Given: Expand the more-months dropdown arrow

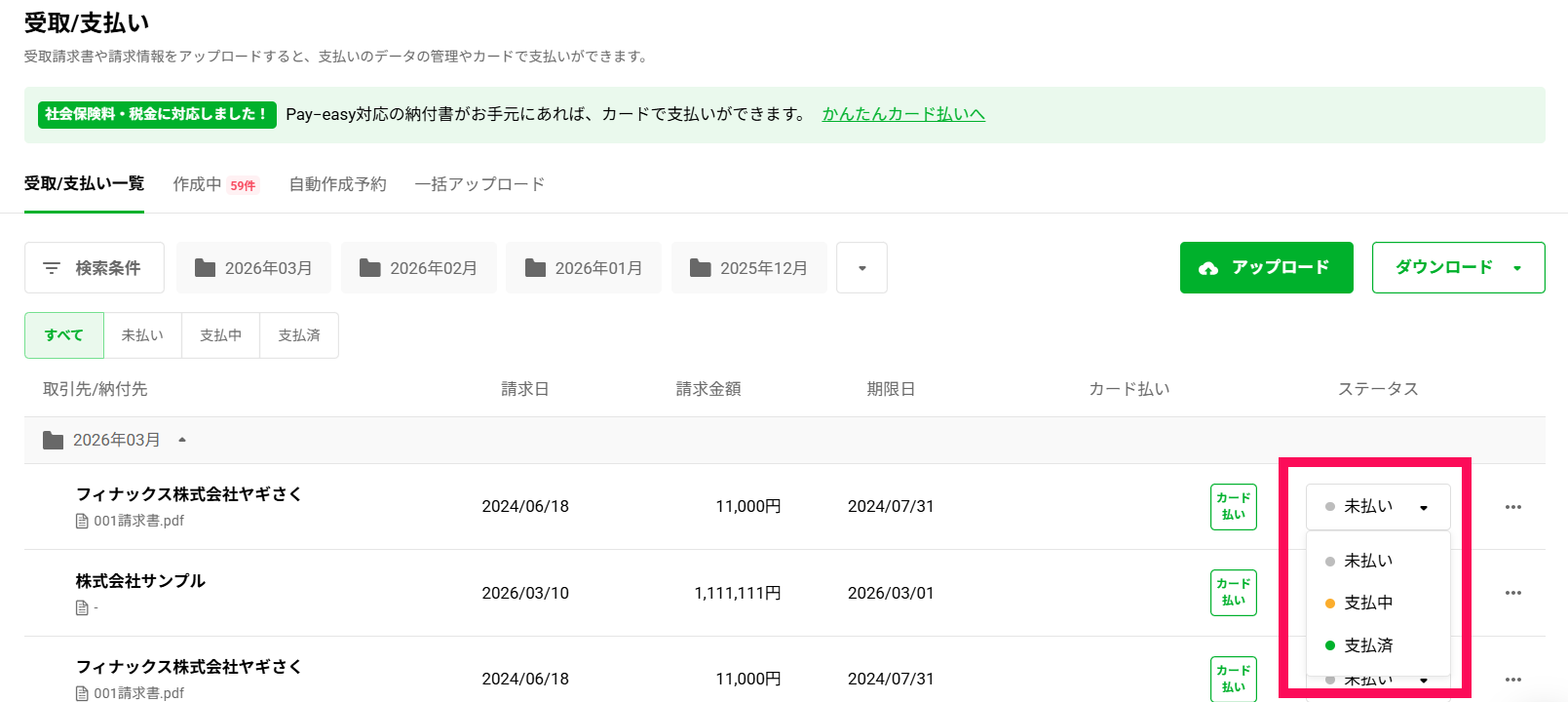Looking at the screenshot, I should pyautogui.click(x=861, y=267).
